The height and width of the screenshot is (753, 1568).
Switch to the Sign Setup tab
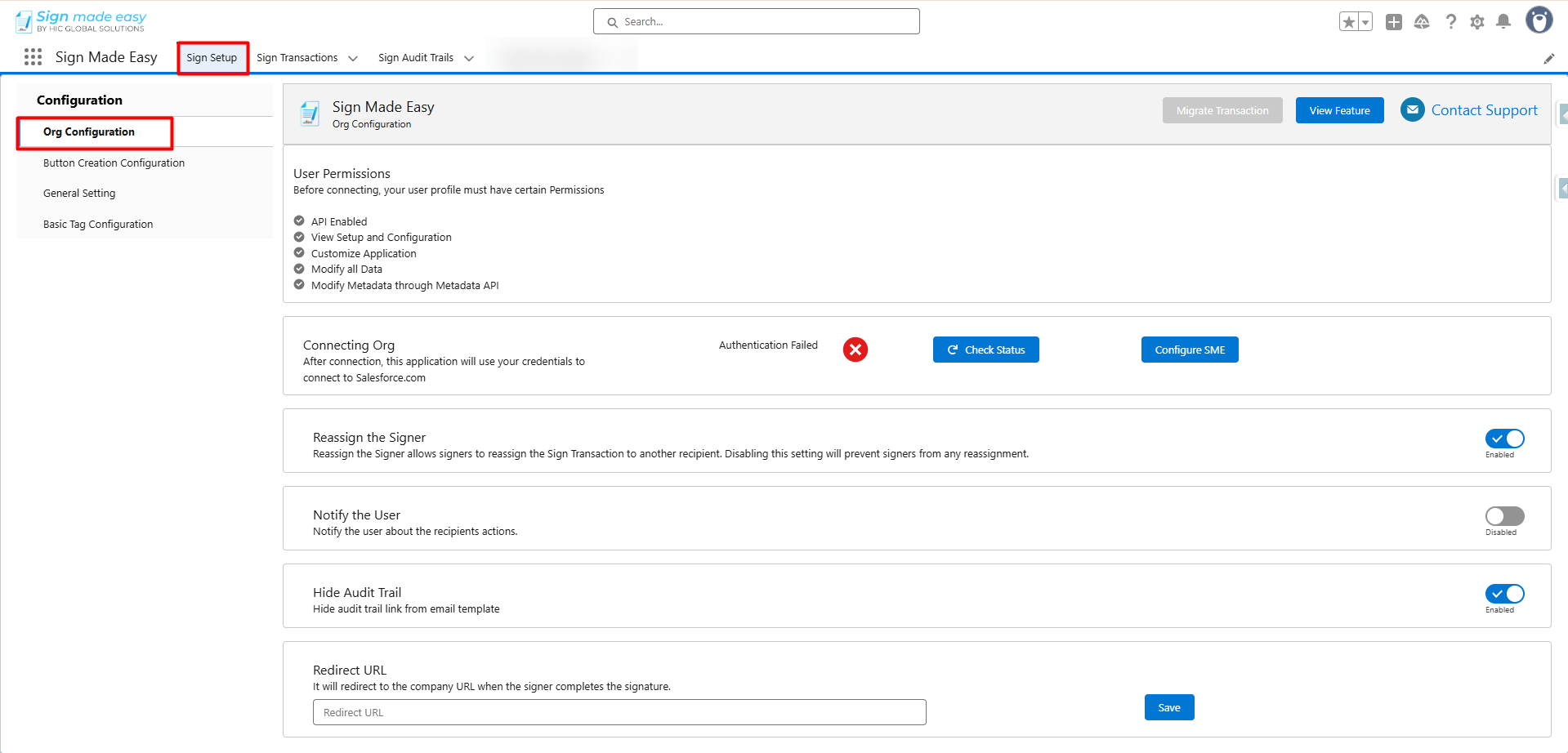[x=212, y=58]
